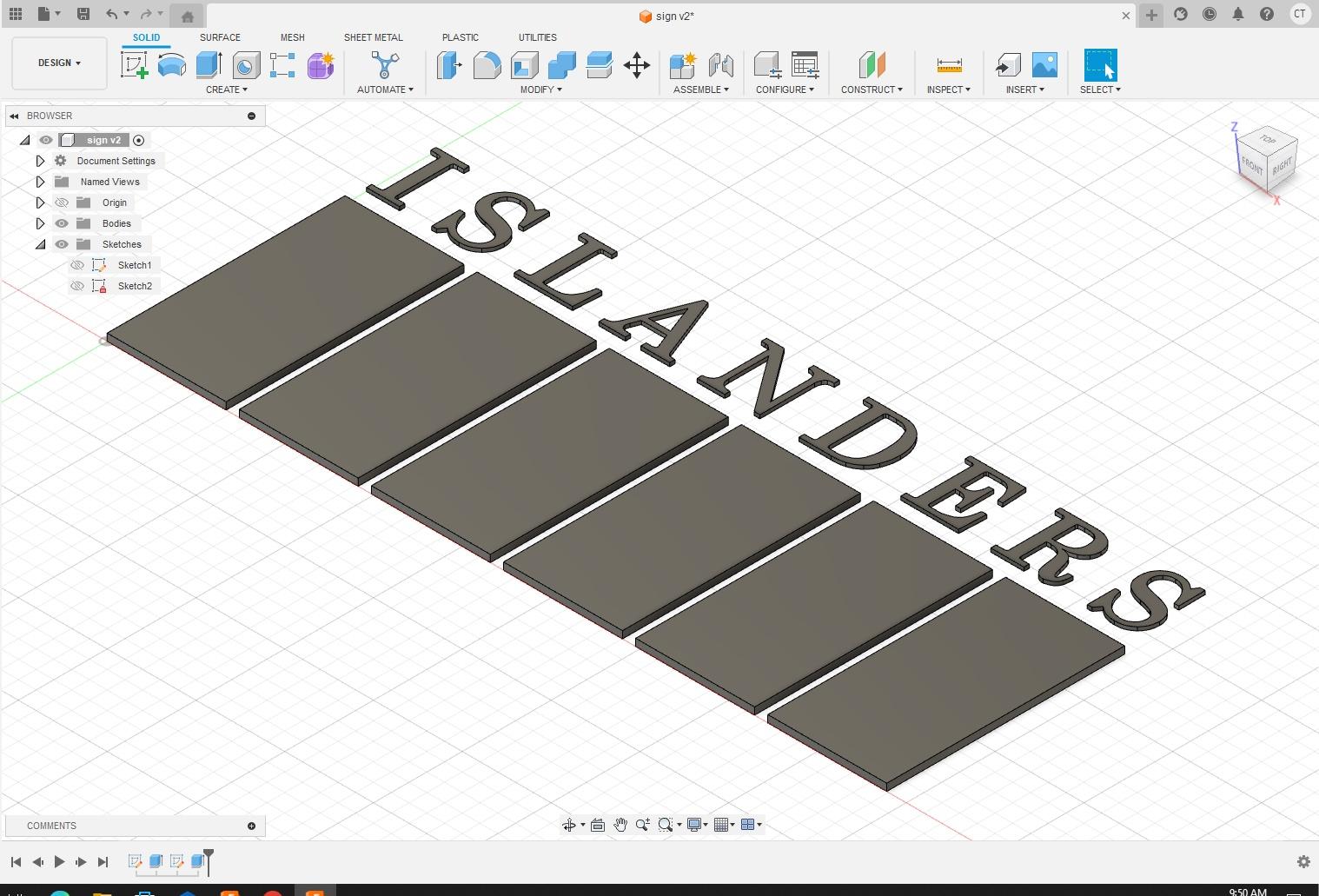Click the first sketch feature in timeline
The height and width of the screenshot is (896, 1319).
pos(135,861)
